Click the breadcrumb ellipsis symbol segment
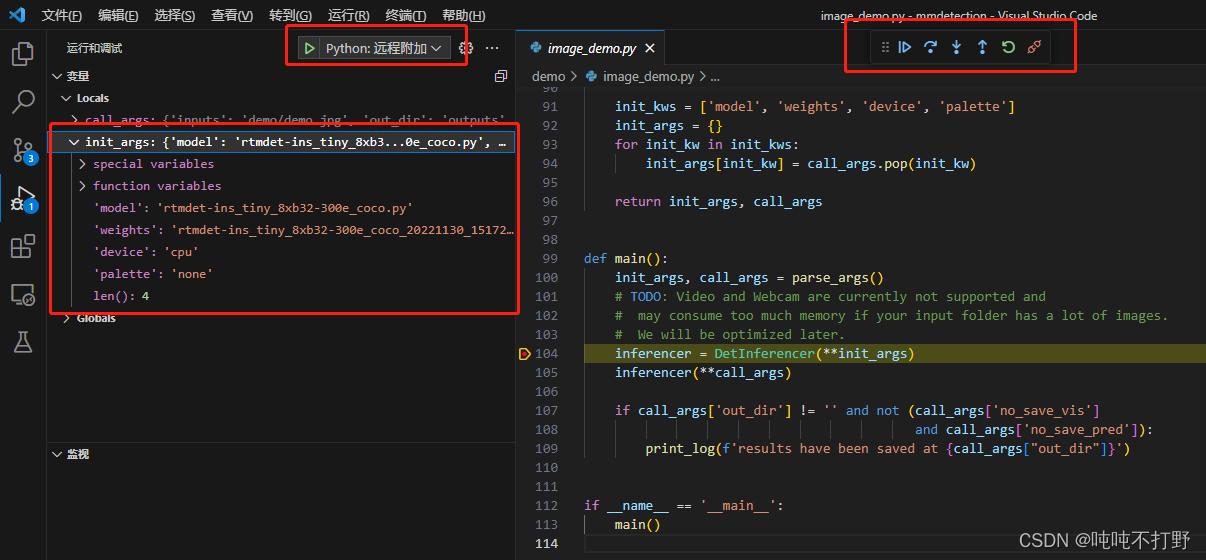 tap(715, 76)
